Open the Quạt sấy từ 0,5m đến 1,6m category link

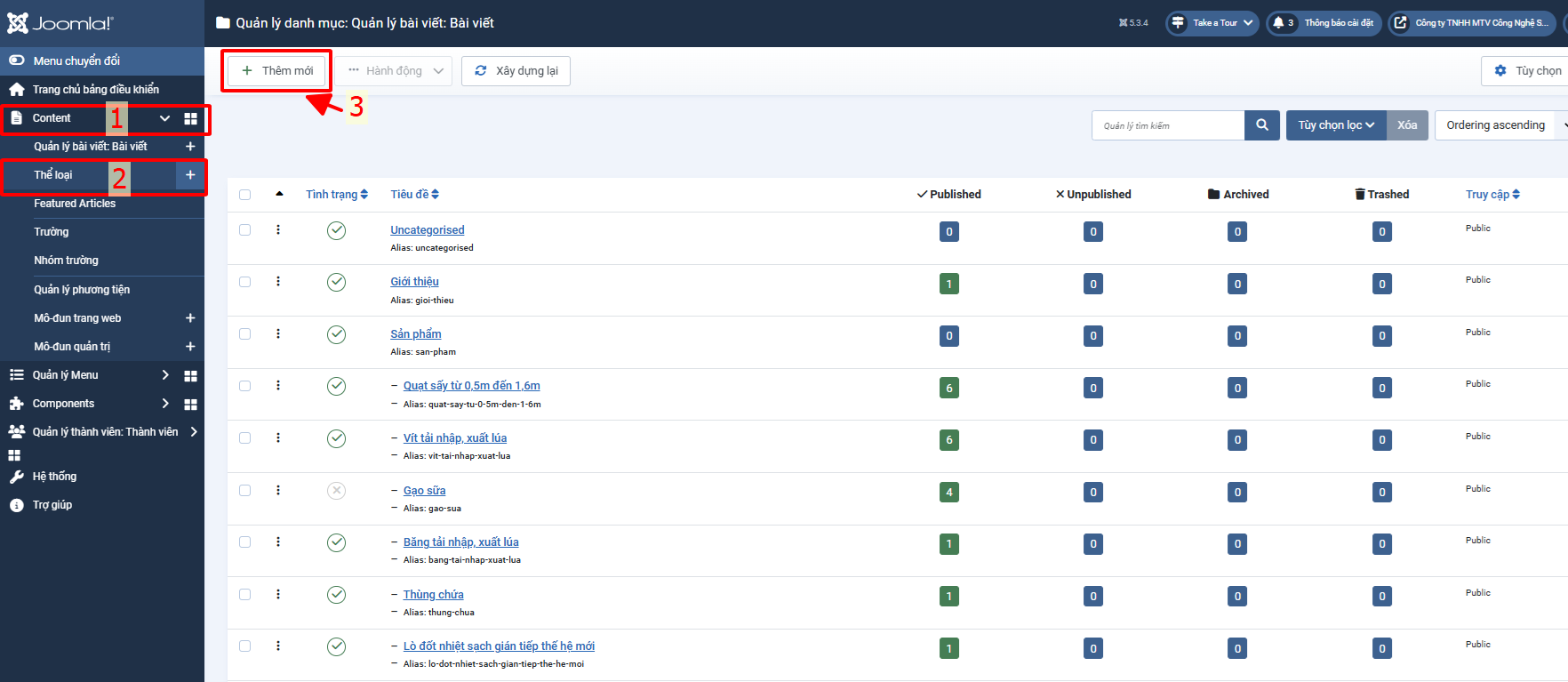point(471,386)
